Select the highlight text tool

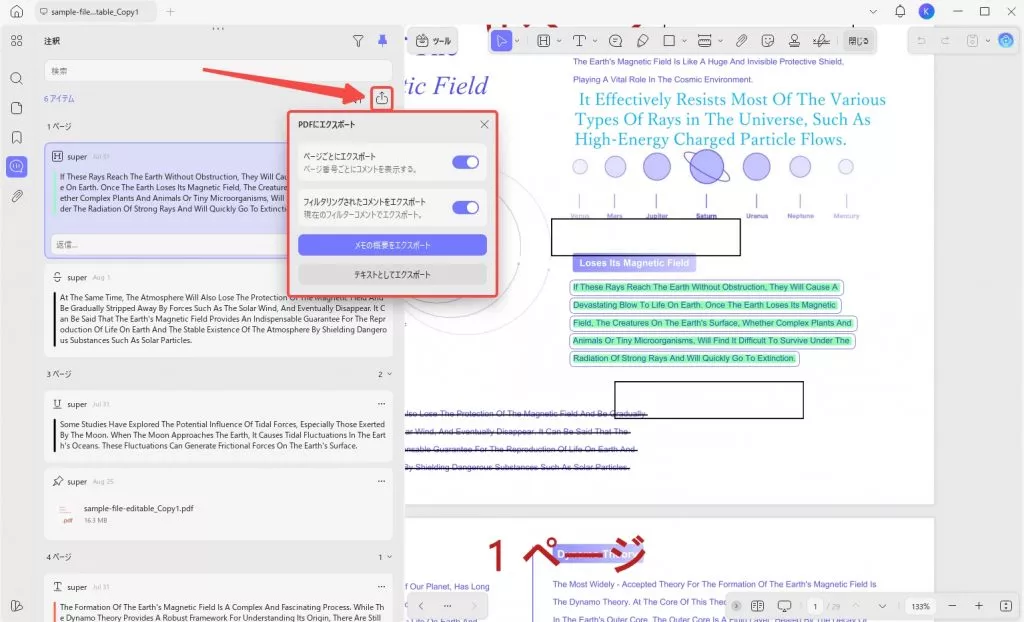[x=543, y=41]
